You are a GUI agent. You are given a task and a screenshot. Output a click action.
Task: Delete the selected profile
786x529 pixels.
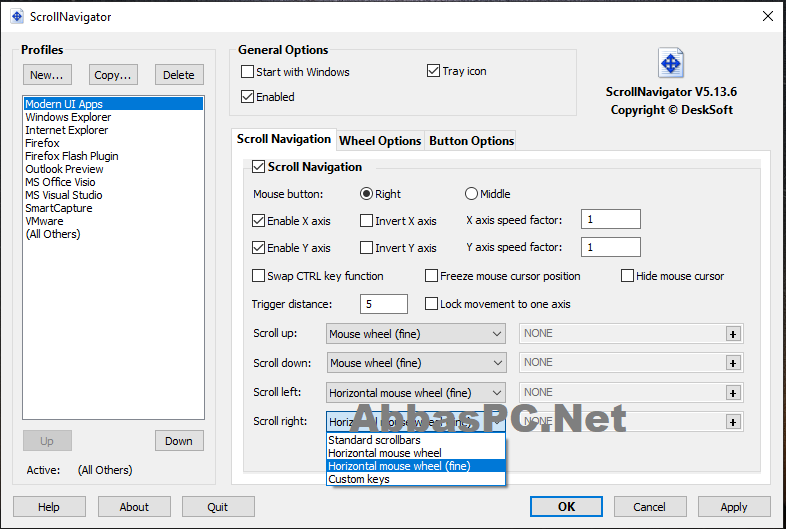pos(179,75)
